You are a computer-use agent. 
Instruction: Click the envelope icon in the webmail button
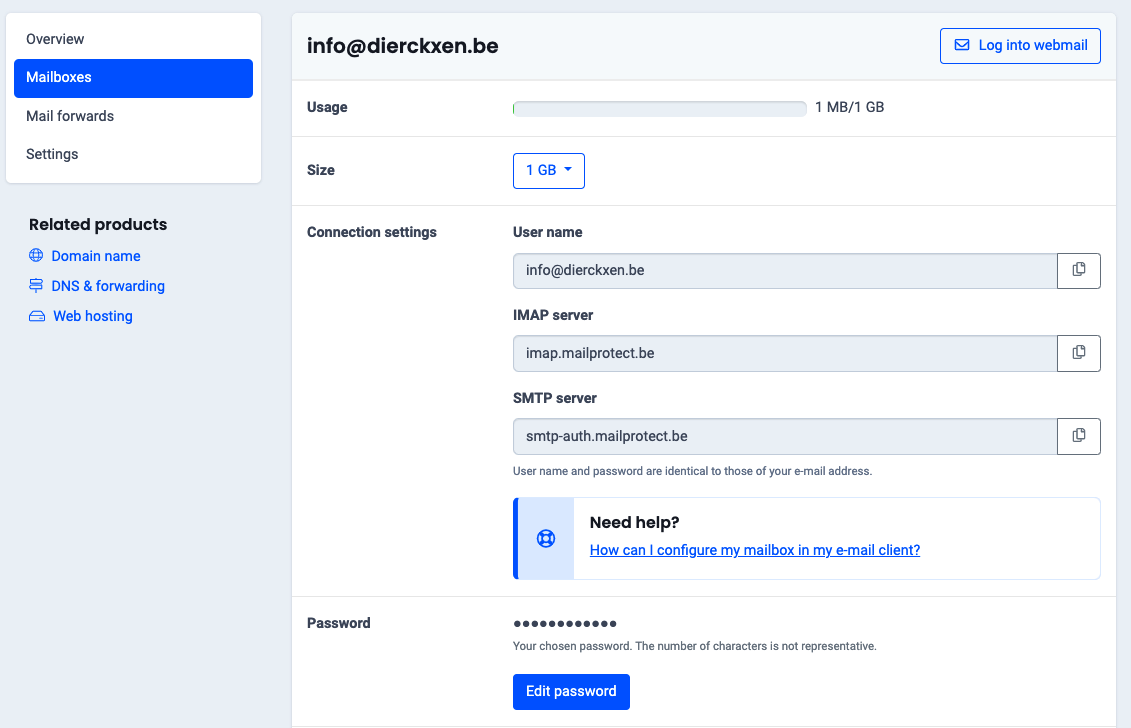coord(961,45)
